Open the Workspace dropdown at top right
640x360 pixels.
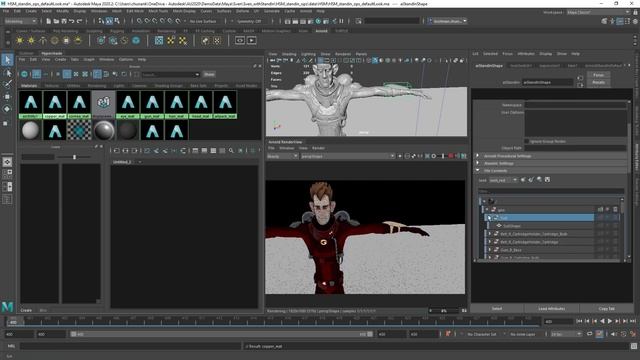tap(598, 12)
